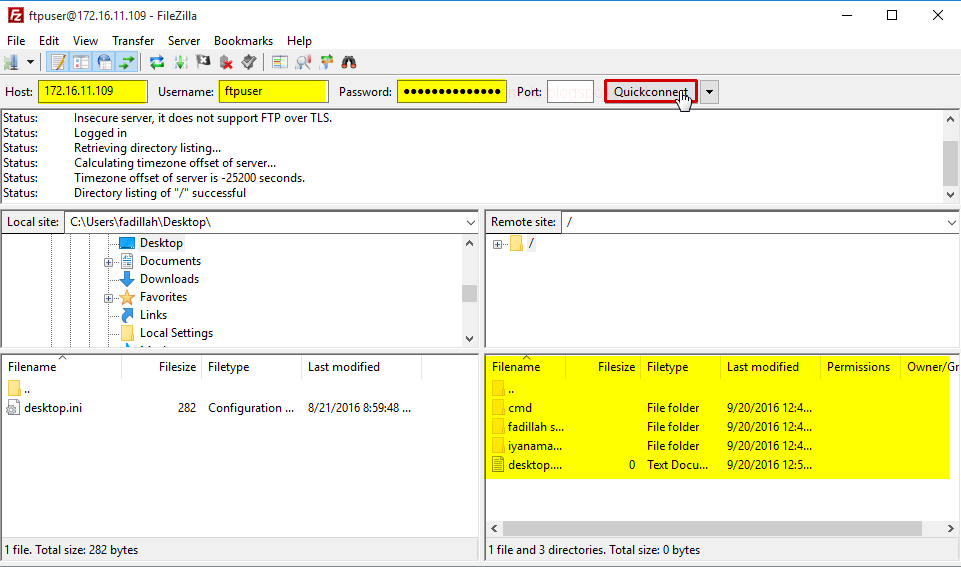This screenshot has width=961, height=567.
Task: Click the FileZilla title bar logo
Action: 16,15
